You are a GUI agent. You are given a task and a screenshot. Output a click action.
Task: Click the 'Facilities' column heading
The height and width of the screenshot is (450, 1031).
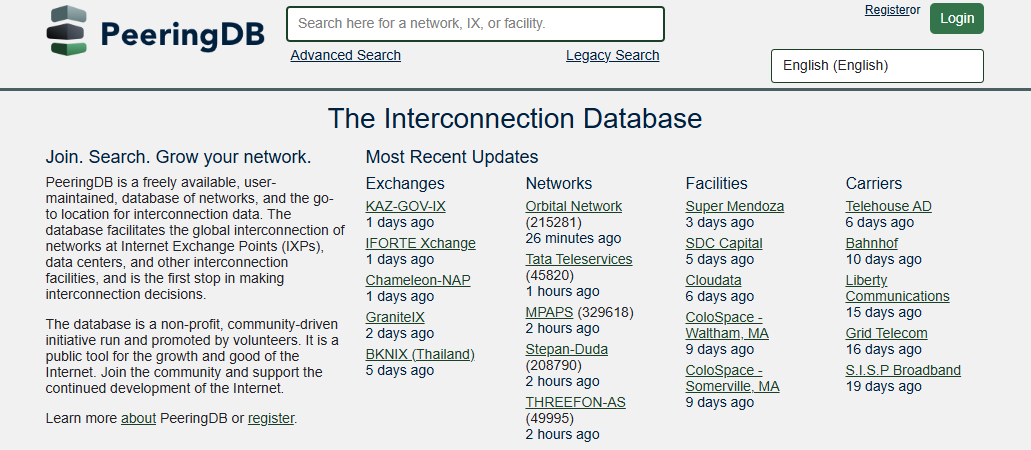point(716,183)
